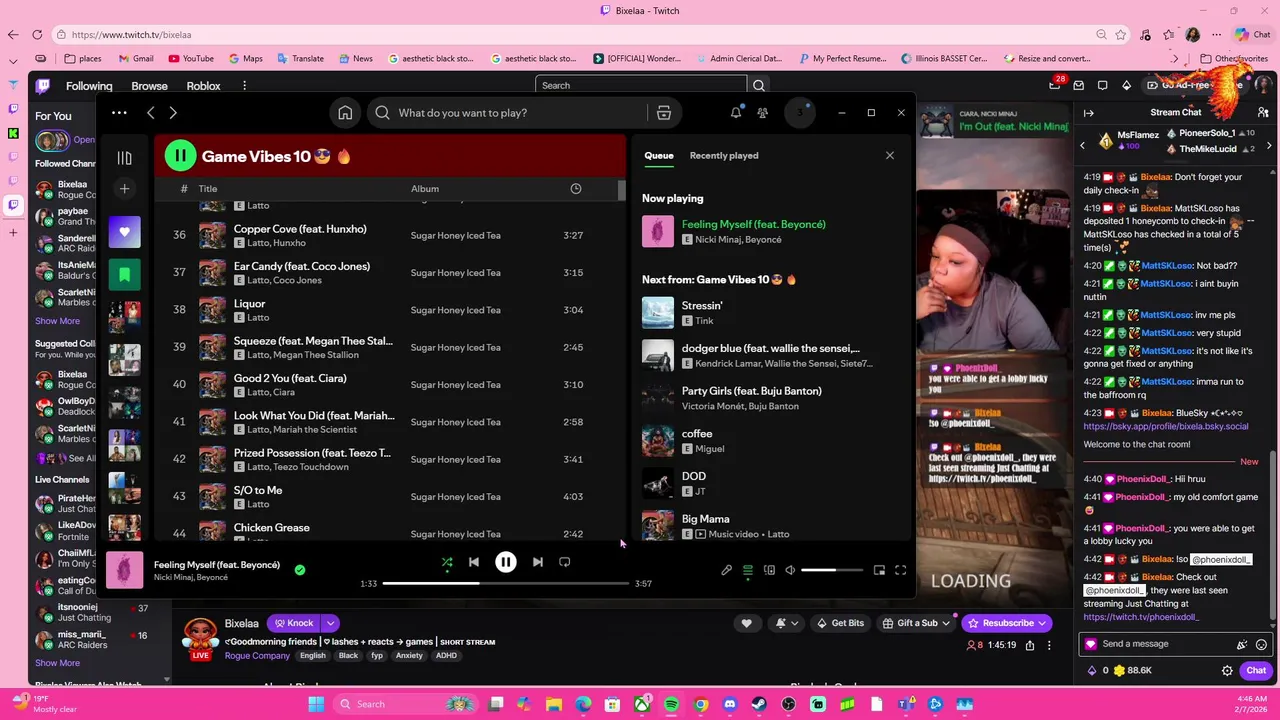Click the Gift a Sub button
Image resolution: width=1280 pixels, height=720 pixels.
click(917, 623)
